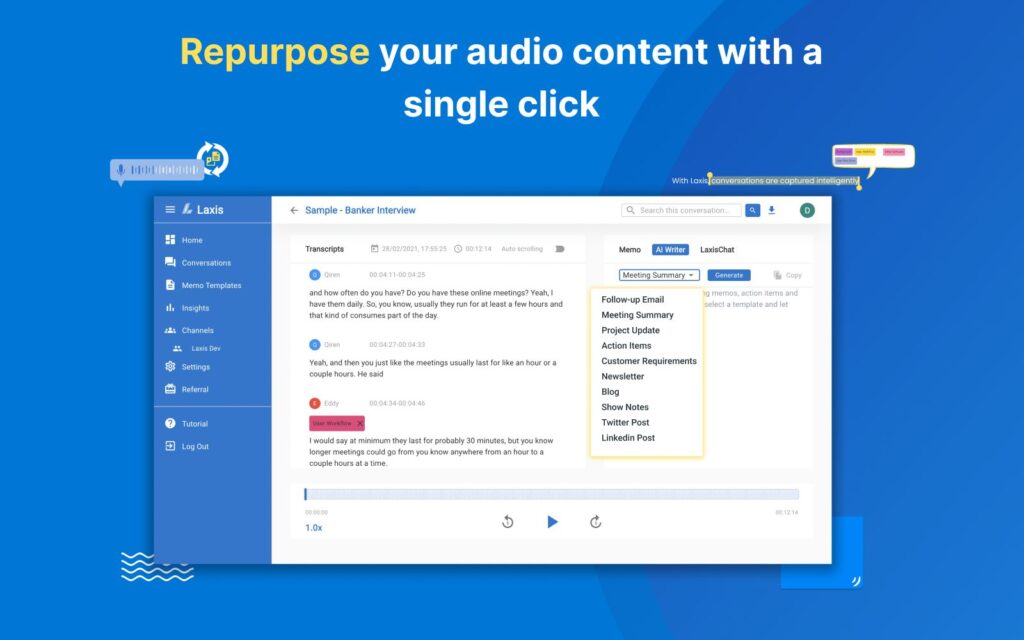
Task: Download the conversation via download icon
Action: click(771, 210)
